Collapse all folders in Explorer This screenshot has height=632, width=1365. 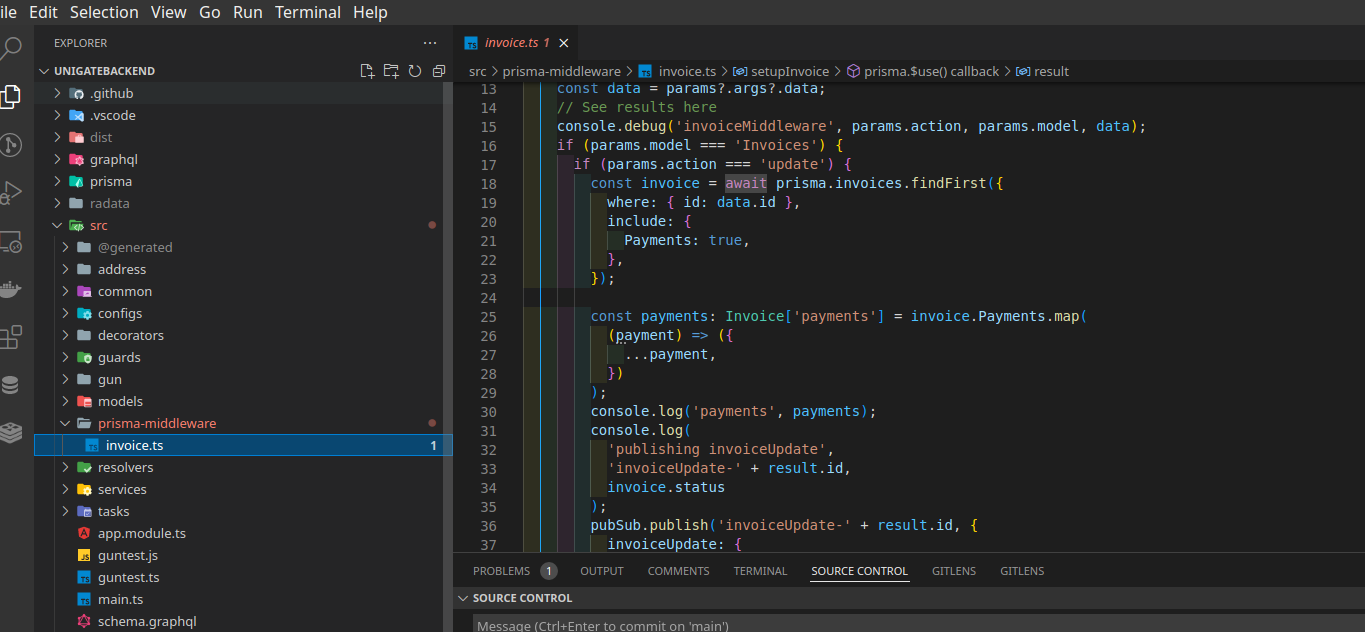pyautogui.click(x=438, y=71)
